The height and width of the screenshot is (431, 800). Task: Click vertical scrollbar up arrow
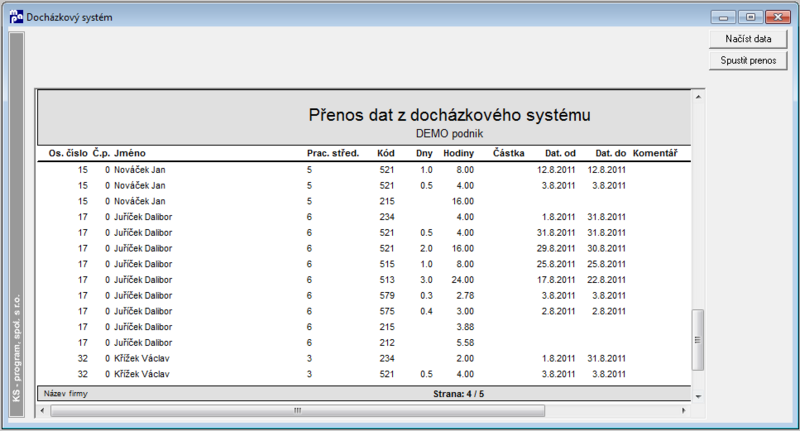pyautogui.click(x=698, y=97)
